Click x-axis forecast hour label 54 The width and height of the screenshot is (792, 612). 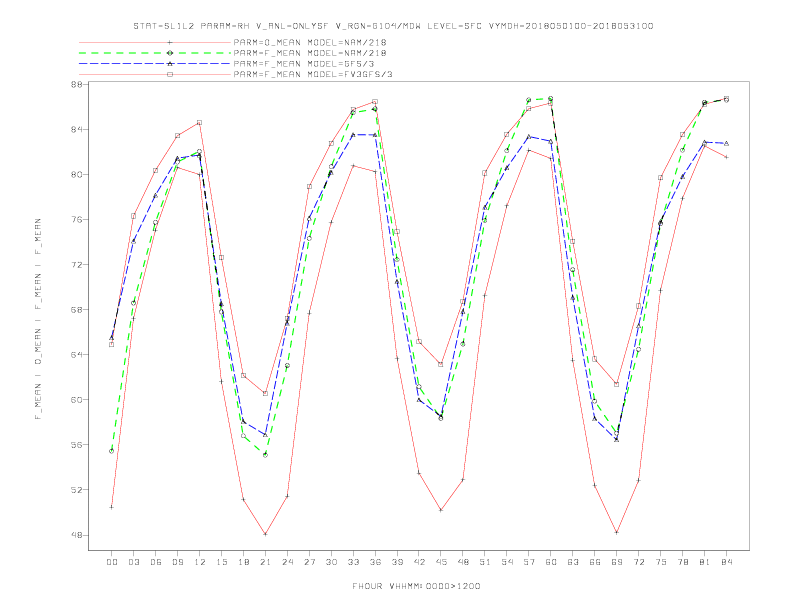pyautogui.click(x=507, y=562)
